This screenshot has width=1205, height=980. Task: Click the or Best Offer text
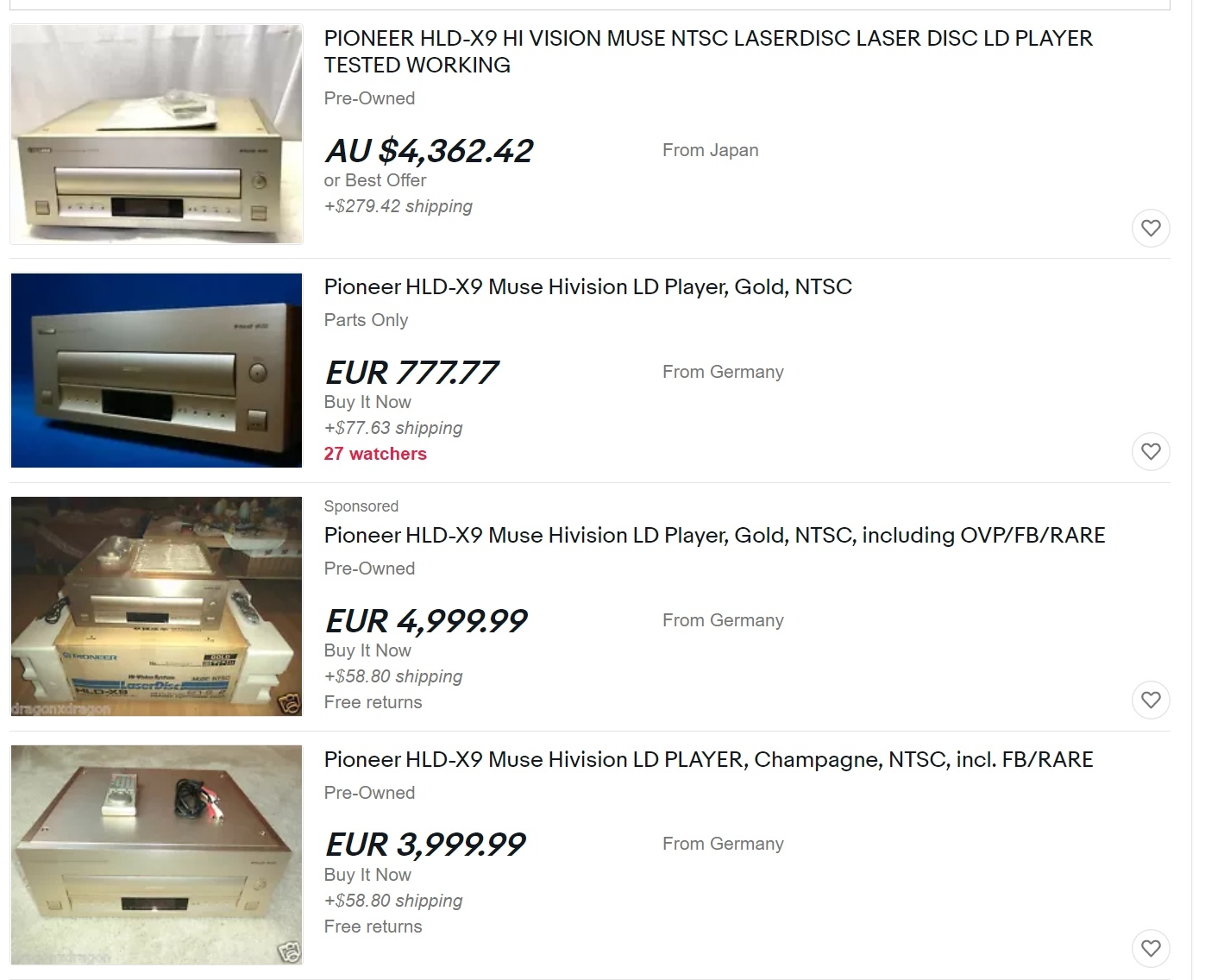[x=375, y=180]
